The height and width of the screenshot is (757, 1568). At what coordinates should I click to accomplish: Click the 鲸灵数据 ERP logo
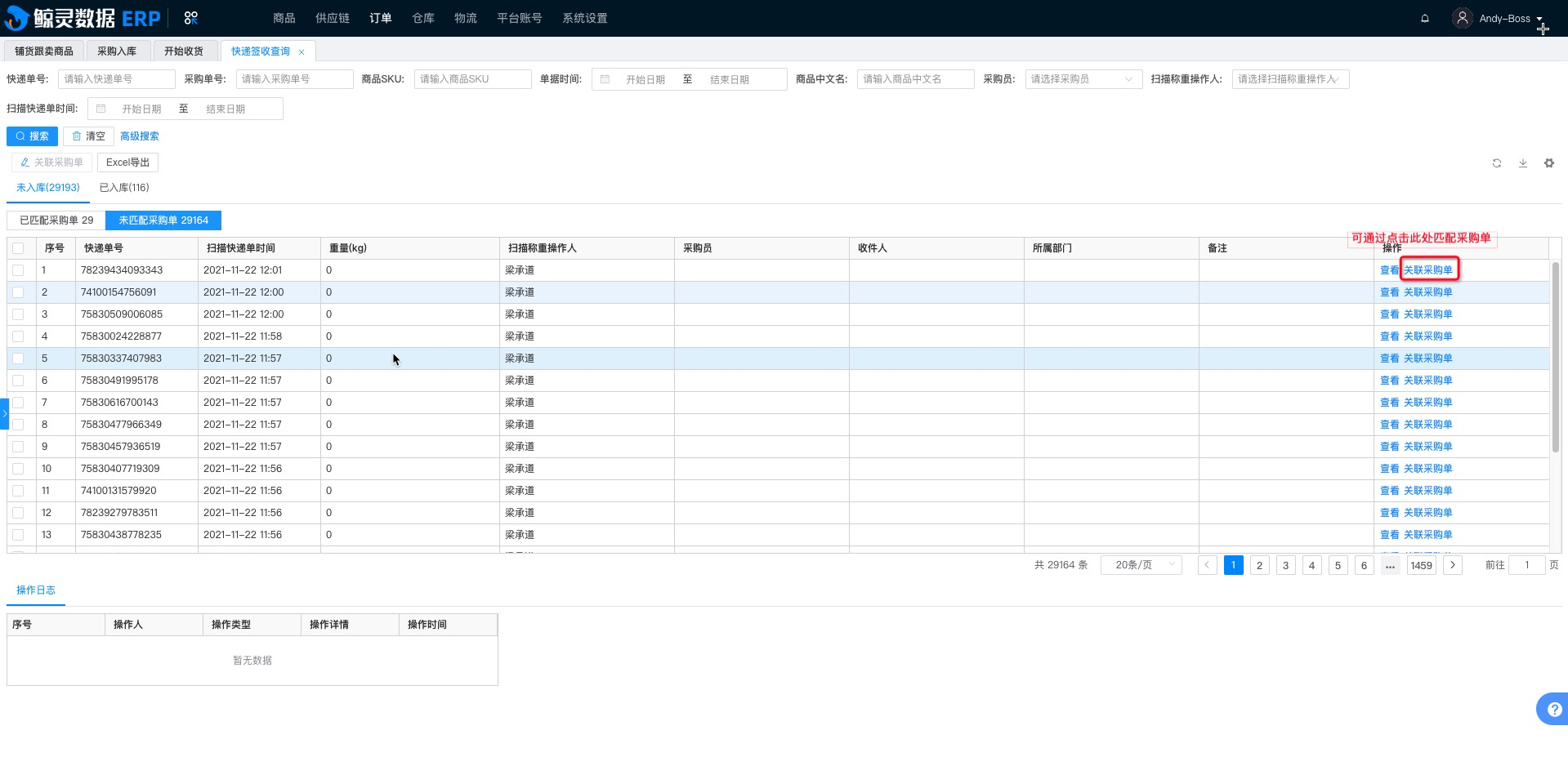82,18
